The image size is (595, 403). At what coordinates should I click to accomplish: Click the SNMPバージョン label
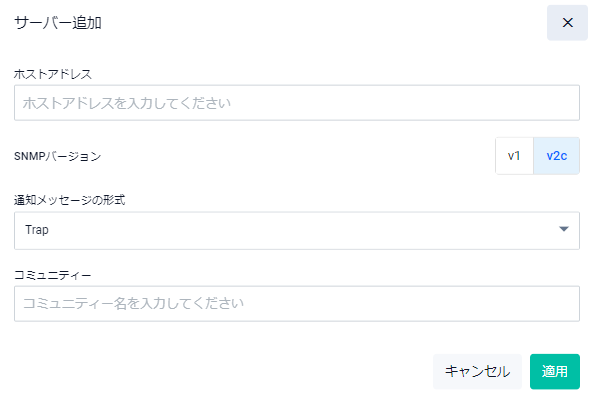[58, 156]
